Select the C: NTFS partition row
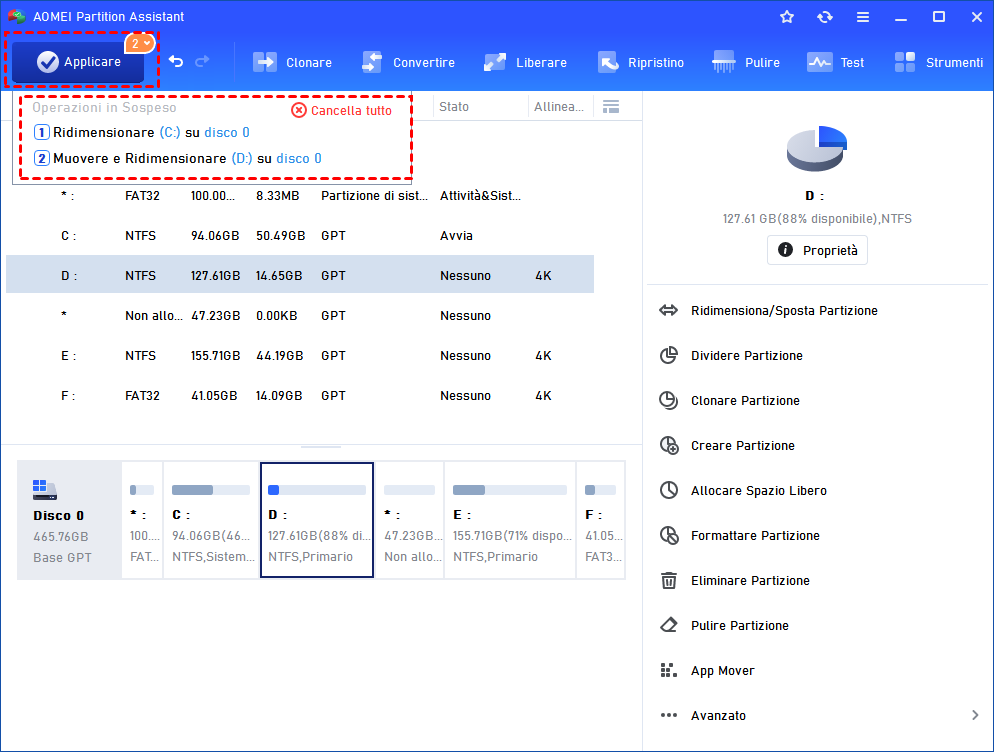Image resolution: width=994 pixels, height=752 pixels. coord(300,236)
